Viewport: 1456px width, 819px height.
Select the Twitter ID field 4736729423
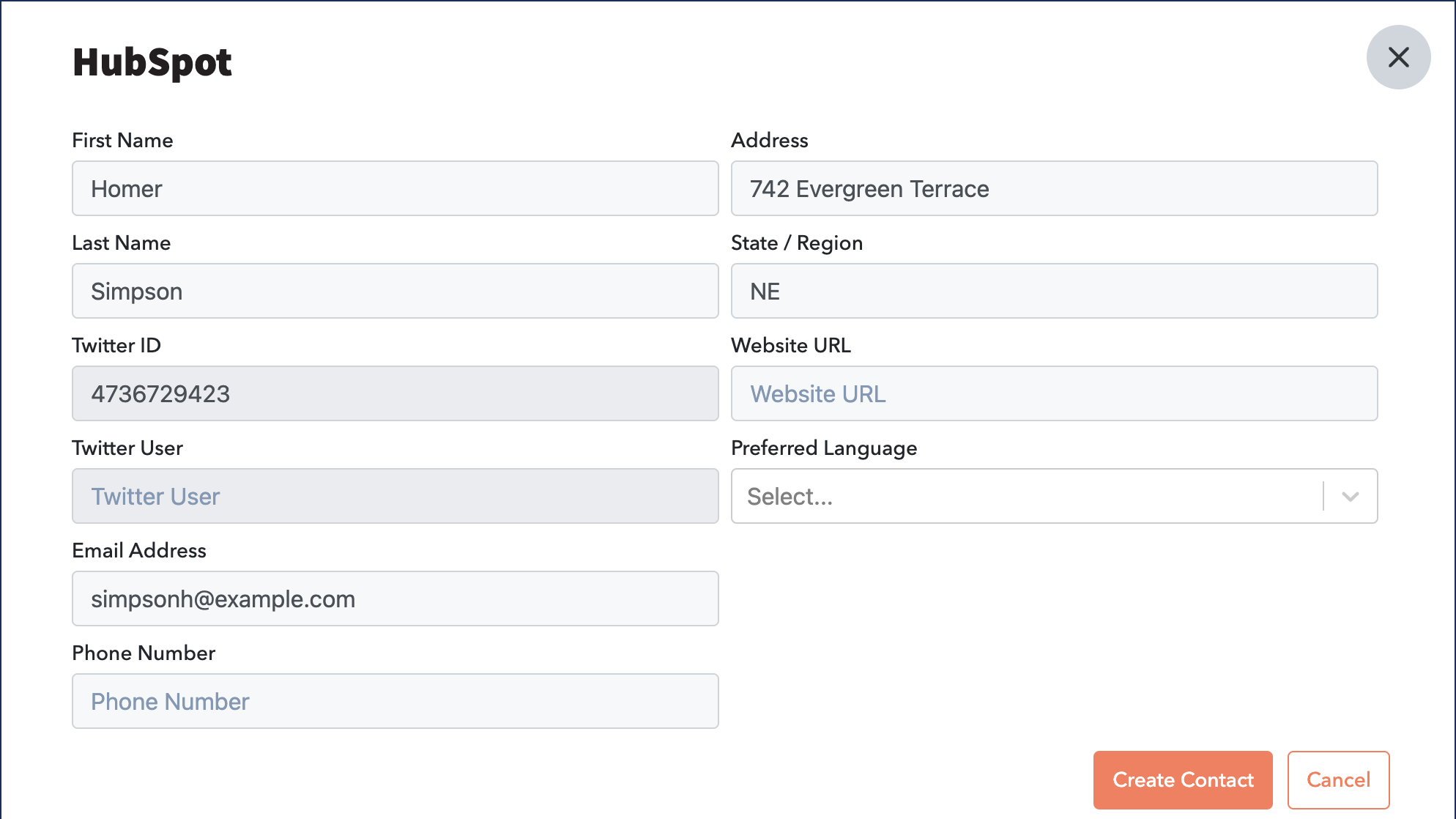[x=395, y=394]
